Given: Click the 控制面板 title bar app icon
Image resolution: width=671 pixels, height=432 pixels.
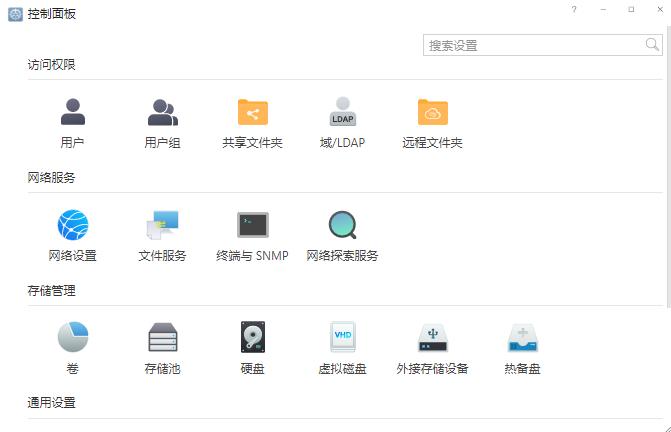Looking at the screenshot, I should [15, 14].
